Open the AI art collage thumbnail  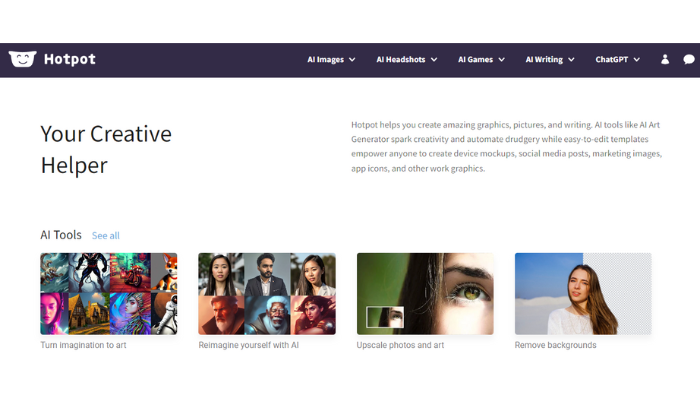[x=108, y=294]
